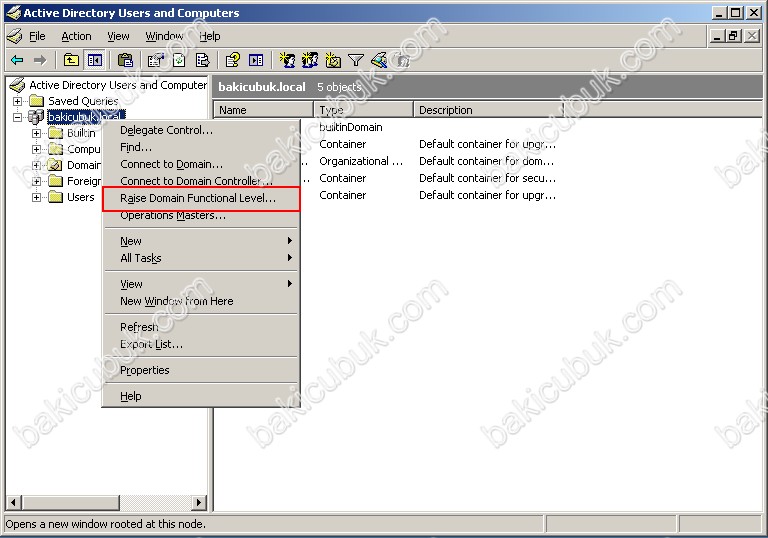Open the View submenu in context menu

tap(201, 284)
